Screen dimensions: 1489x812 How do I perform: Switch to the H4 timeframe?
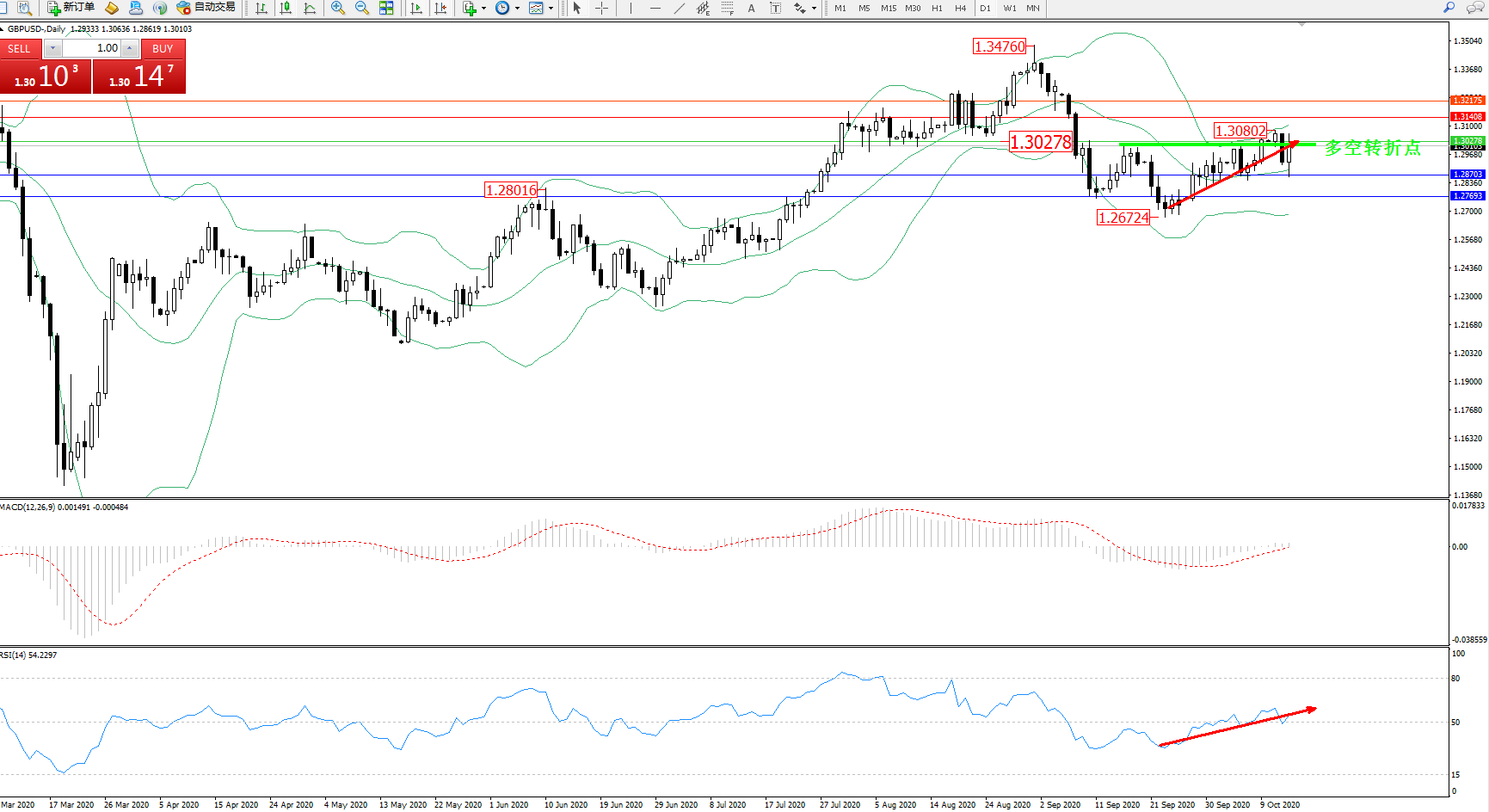pos(960,8)
